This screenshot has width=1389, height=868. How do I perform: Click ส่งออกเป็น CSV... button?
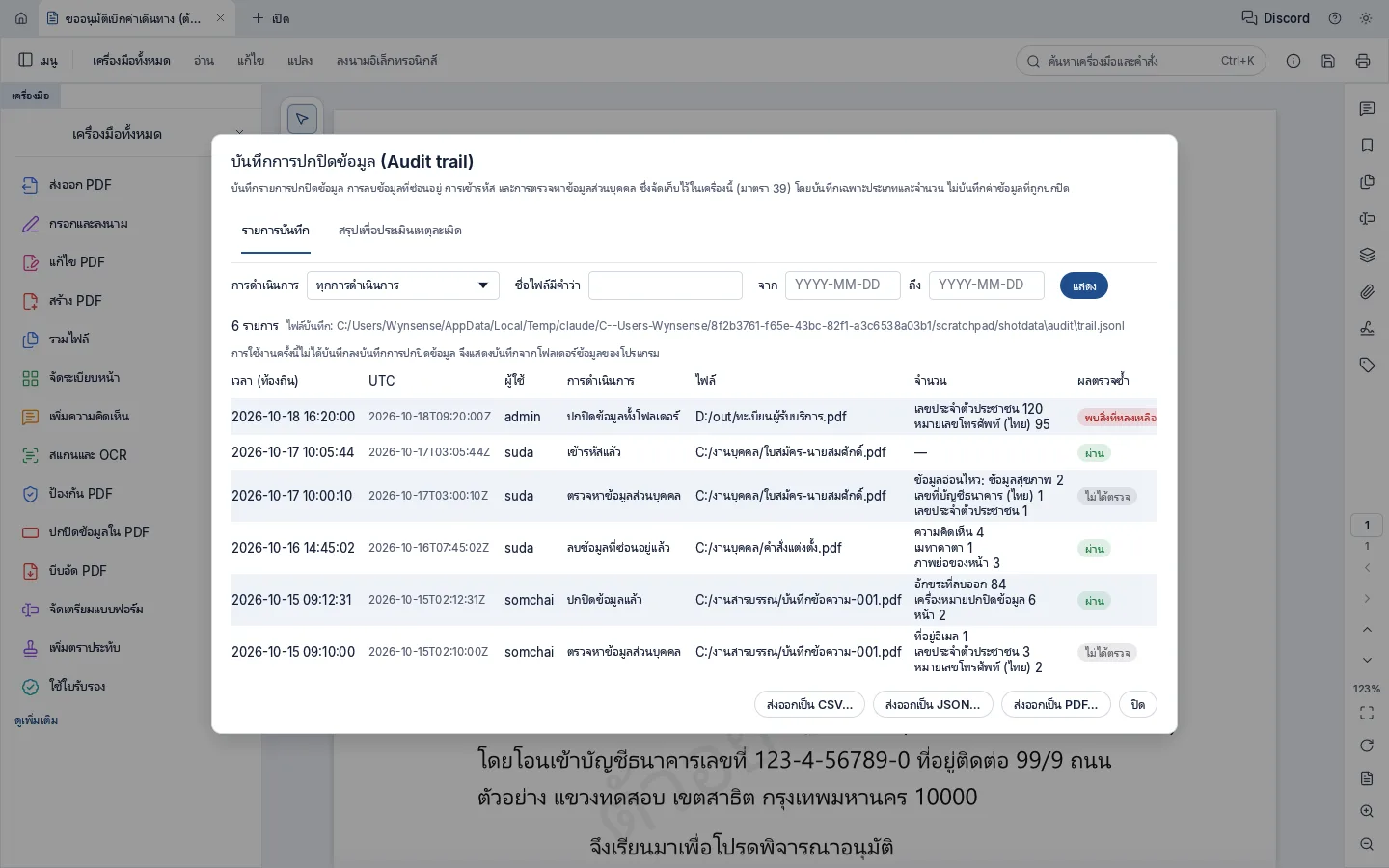(810, 705)
